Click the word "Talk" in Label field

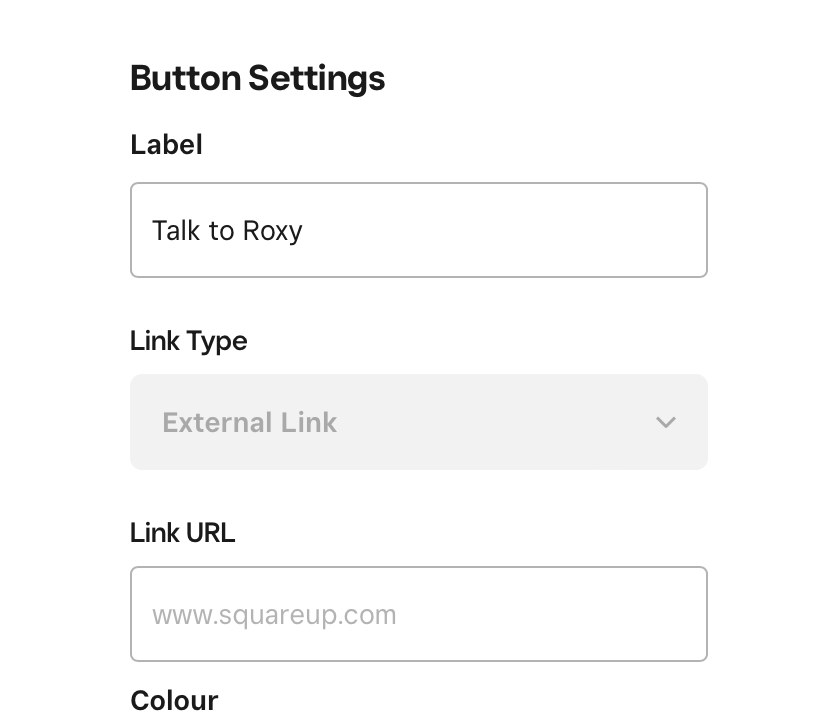click(176, 231)
